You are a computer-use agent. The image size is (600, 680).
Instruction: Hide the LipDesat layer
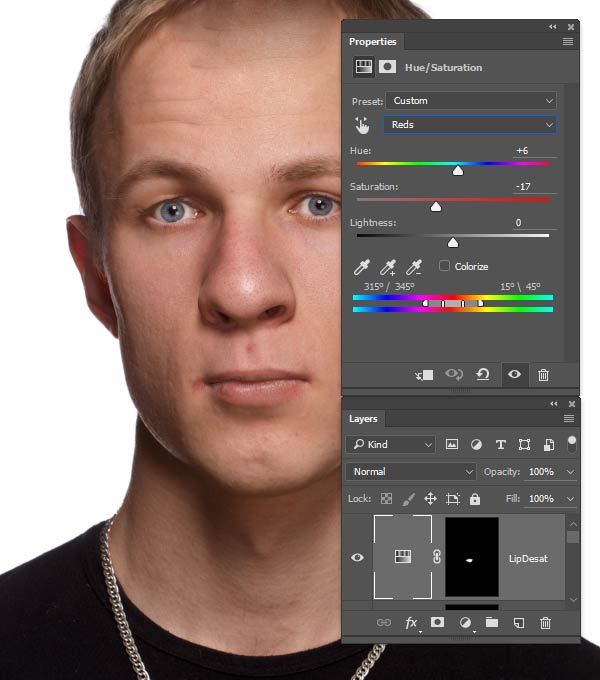[x=357, y=557]
